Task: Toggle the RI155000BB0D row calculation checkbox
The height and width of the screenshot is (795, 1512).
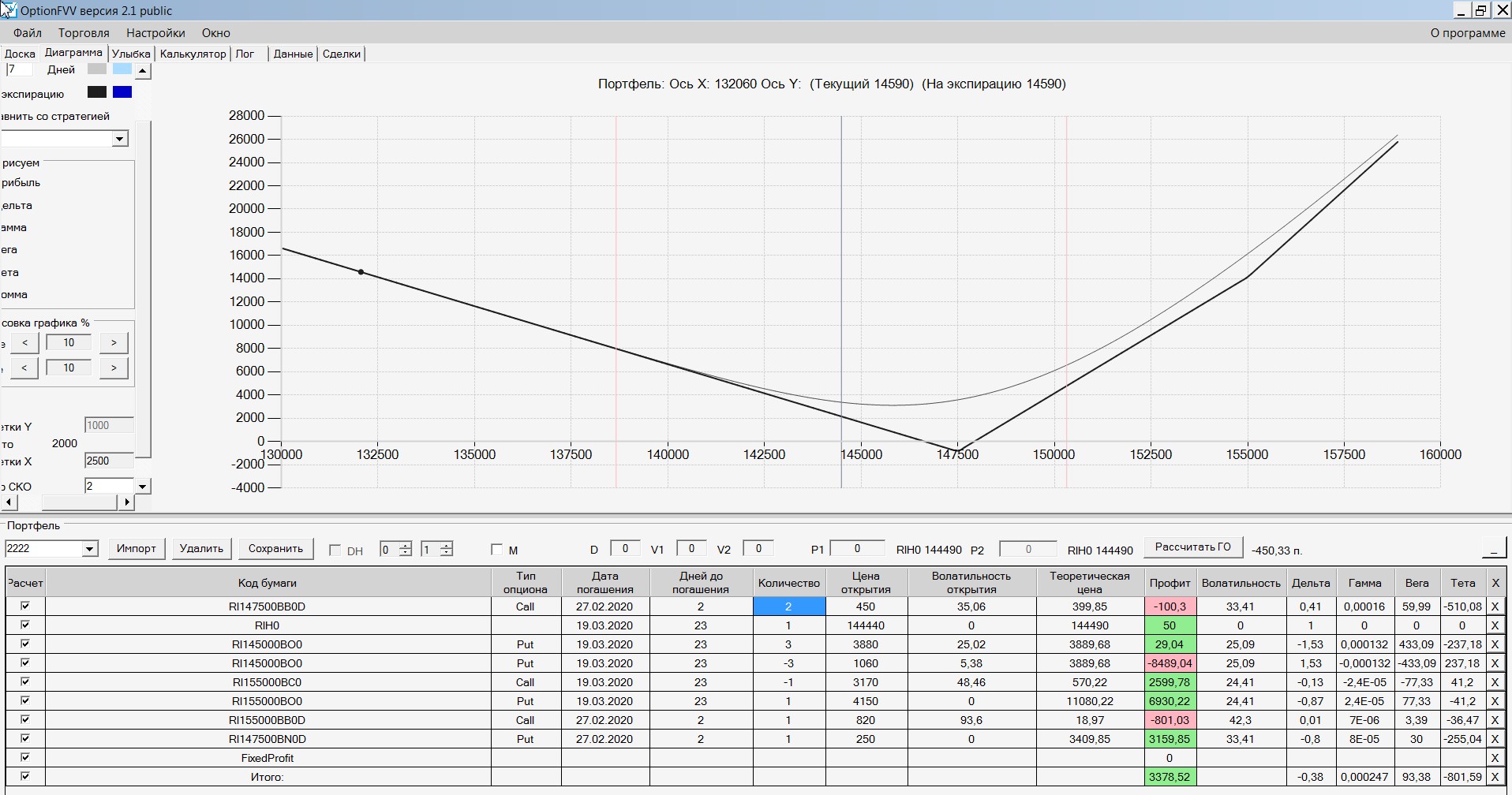Action: [25, 719]
